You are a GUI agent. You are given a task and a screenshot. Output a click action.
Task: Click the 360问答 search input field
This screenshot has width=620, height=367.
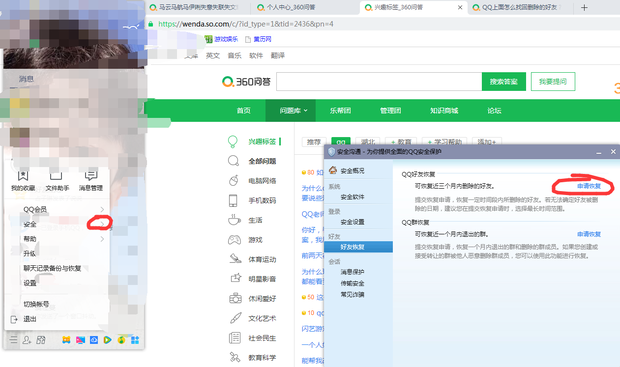pyautogui.click(x=379, y=81)
